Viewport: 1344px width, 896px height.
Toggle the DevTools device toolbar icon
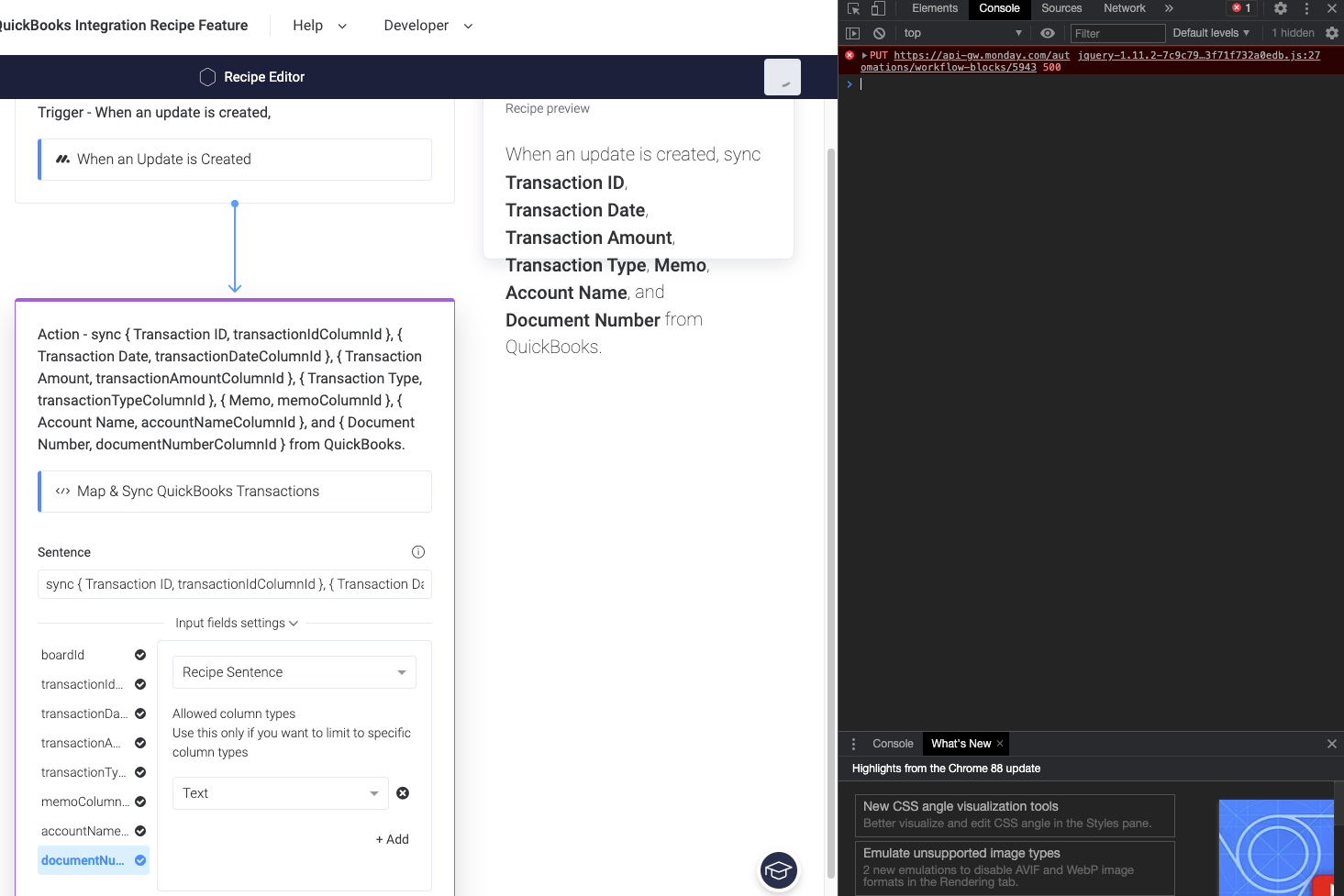(x=878, y=8)
